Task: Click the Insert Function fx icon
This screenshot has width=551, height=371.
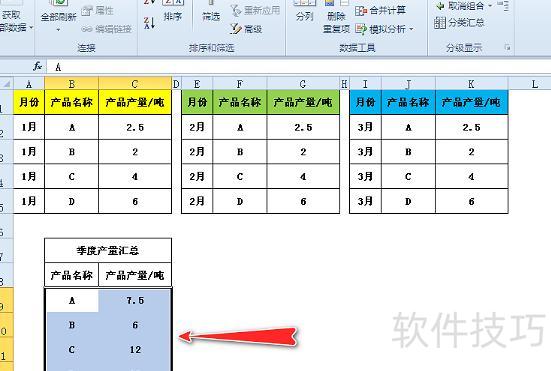Action: click(38, 66)
